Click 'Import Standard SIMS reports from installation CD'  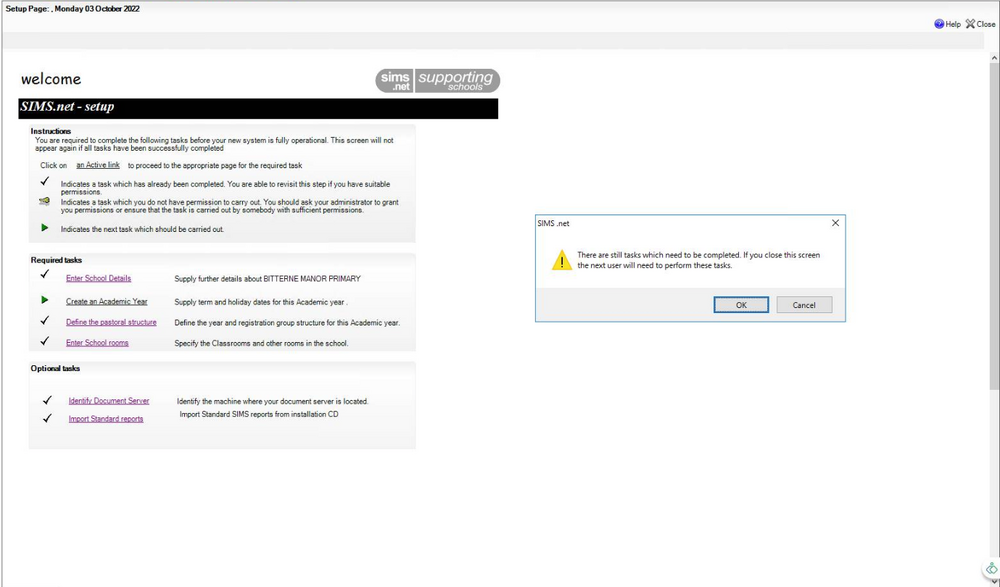259,415
